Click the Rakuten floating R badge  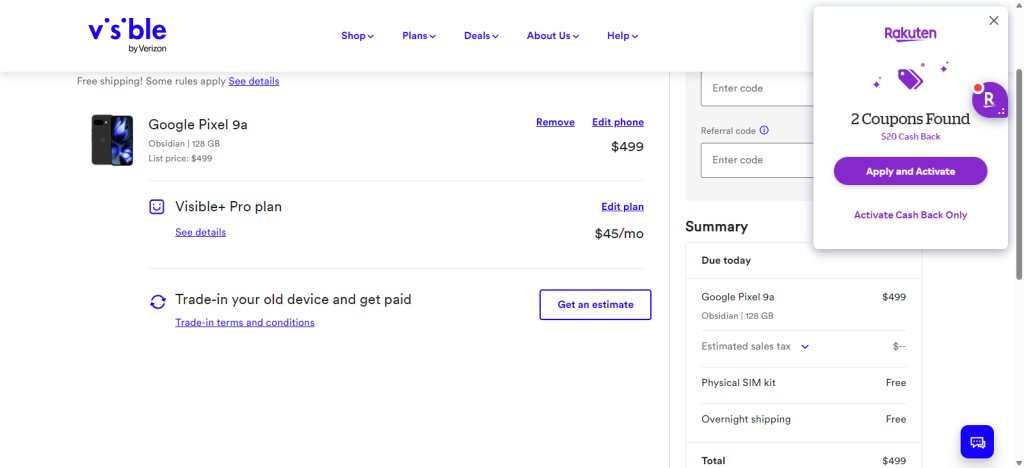tap(990, 100)
